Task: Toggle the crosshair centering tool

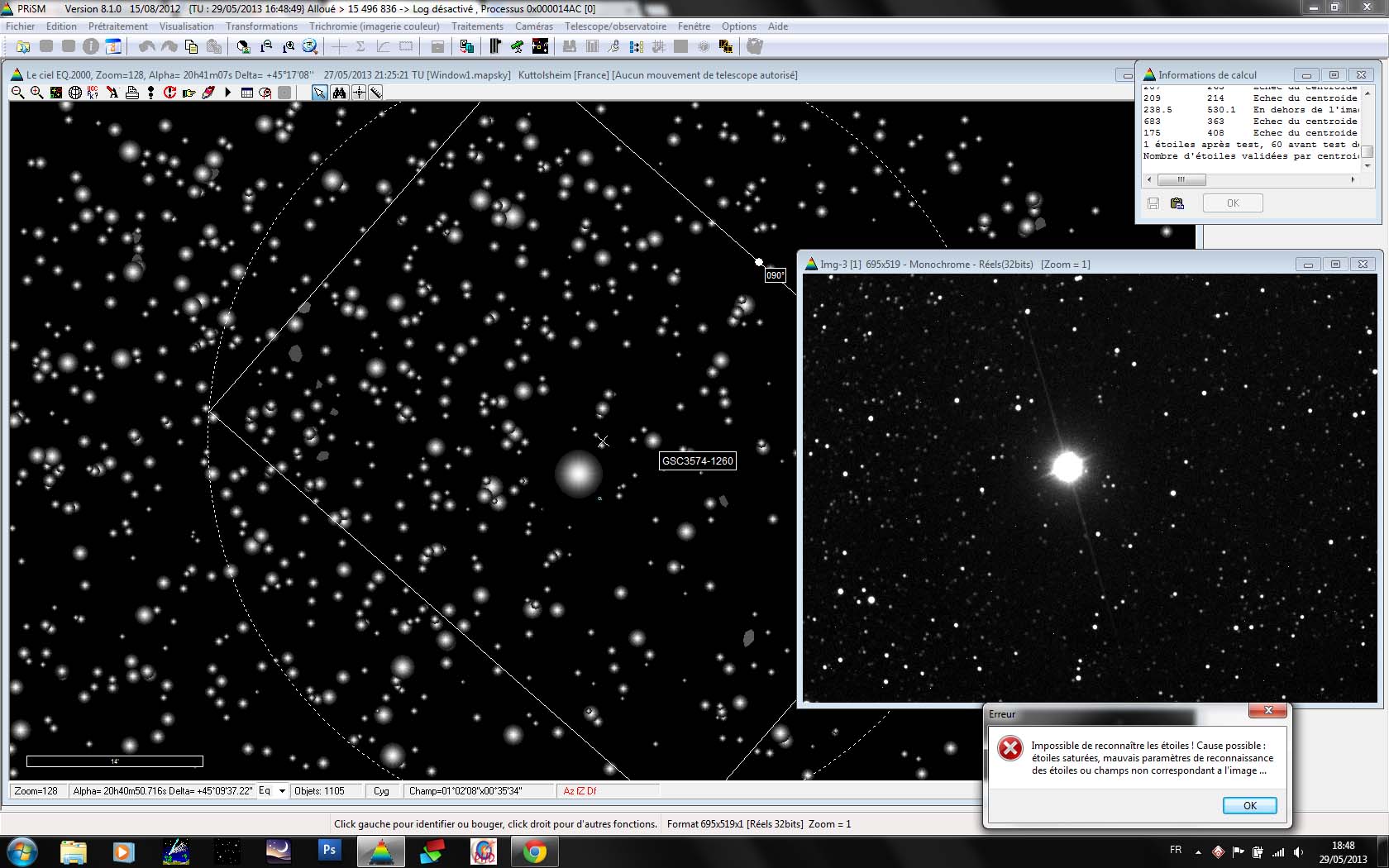Action: pyautogui.click(x=358, y=93)
